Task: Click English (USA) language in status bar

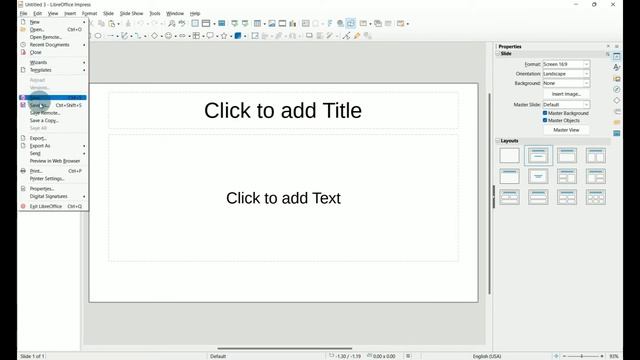Action: (487, 356)
